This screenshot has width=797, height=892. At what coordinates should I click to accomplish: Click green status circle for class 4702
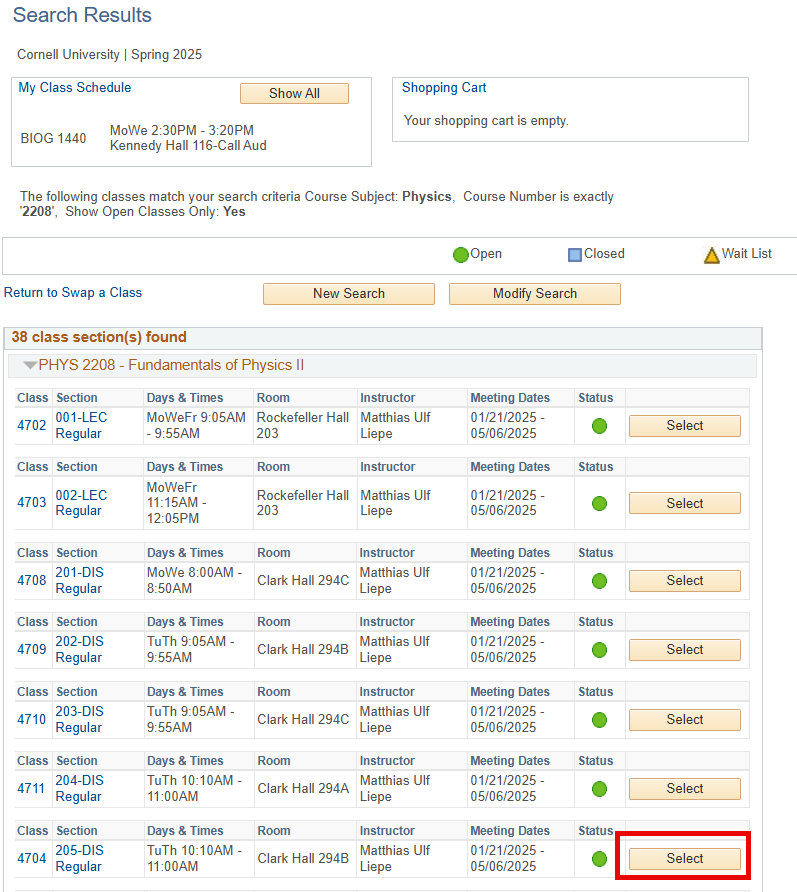[x=600, y=426]
